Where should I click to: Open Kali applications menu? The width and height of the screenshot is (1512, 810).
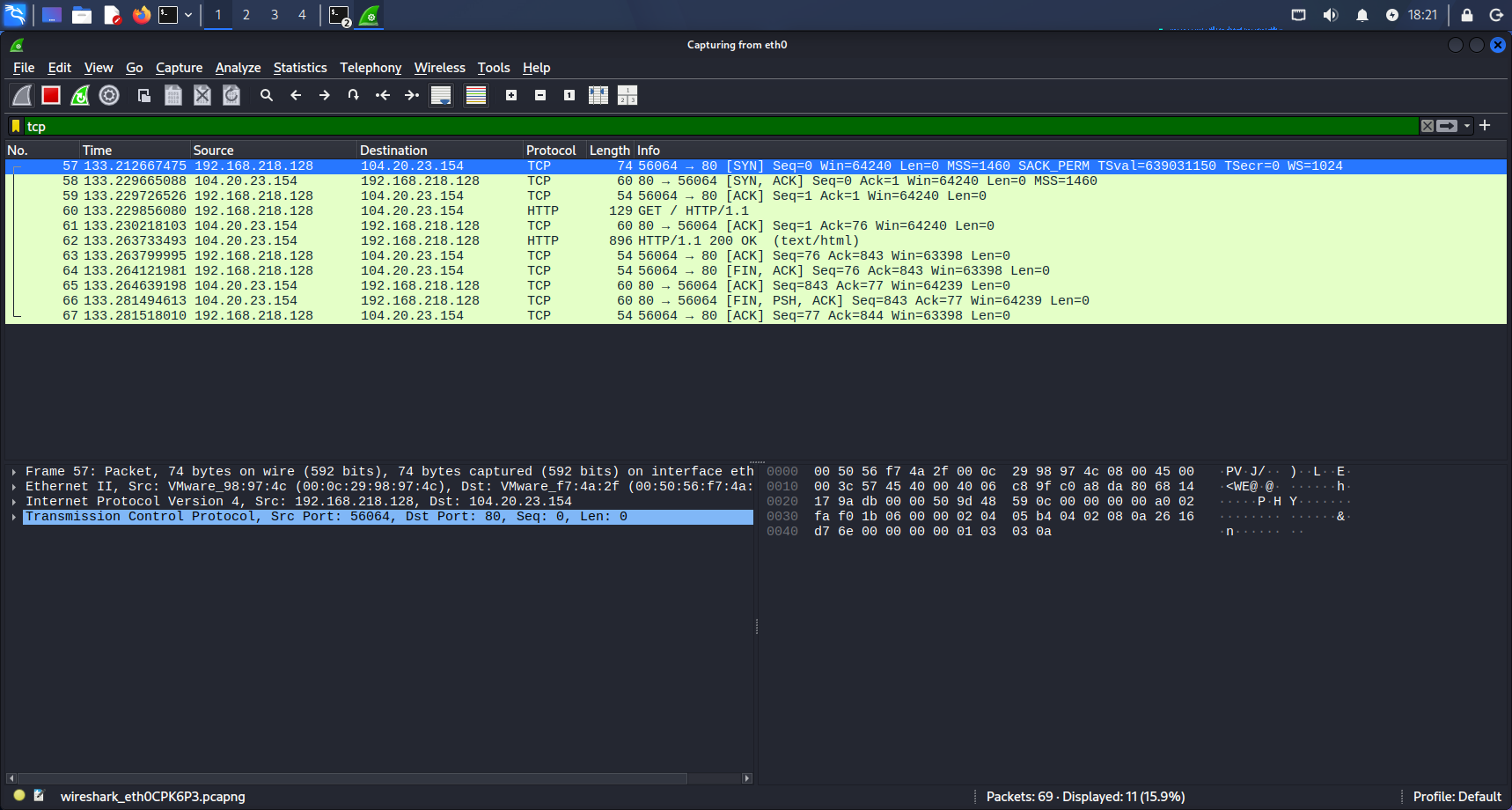(x=16, y=15)
